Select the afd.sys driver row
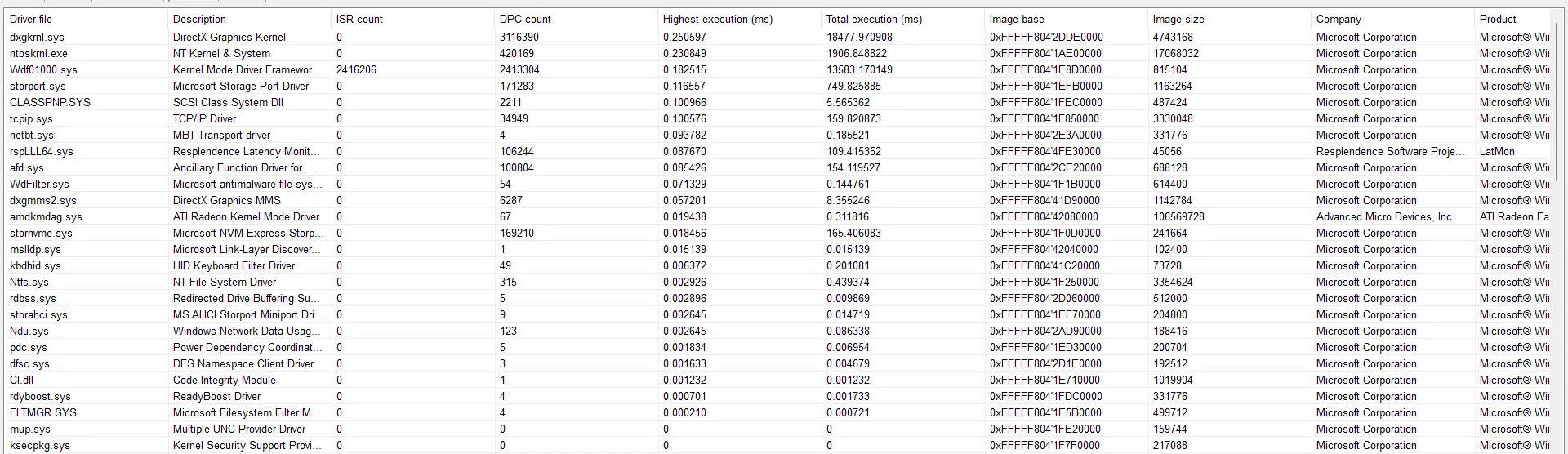1568x454 pixels. [777, 167]
